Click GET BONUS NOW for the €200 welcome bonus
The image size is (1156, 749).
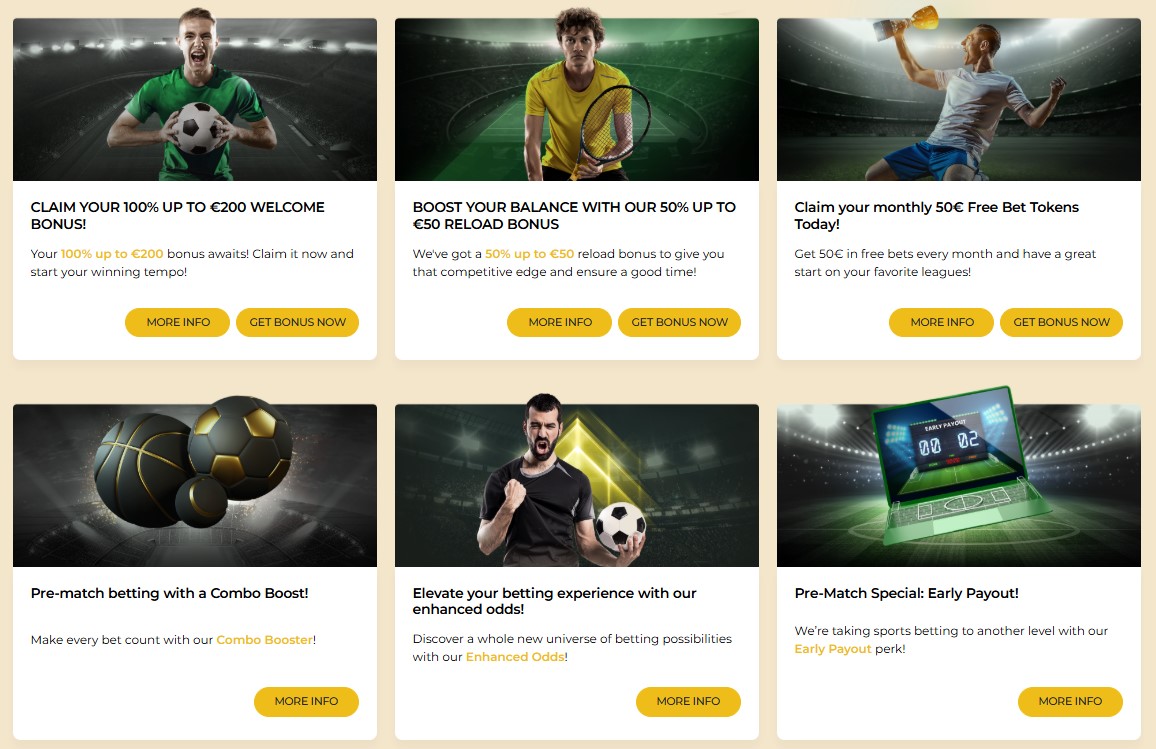297,322
